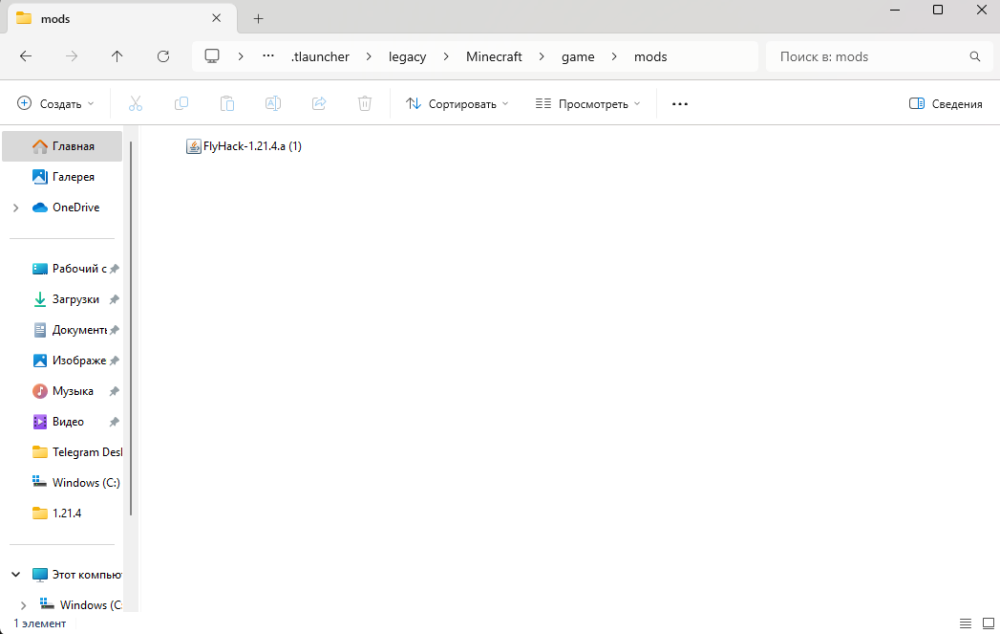The image size is (1000, 634).
Task: Open Музыка pinned folder
Action: pos(62,391)
